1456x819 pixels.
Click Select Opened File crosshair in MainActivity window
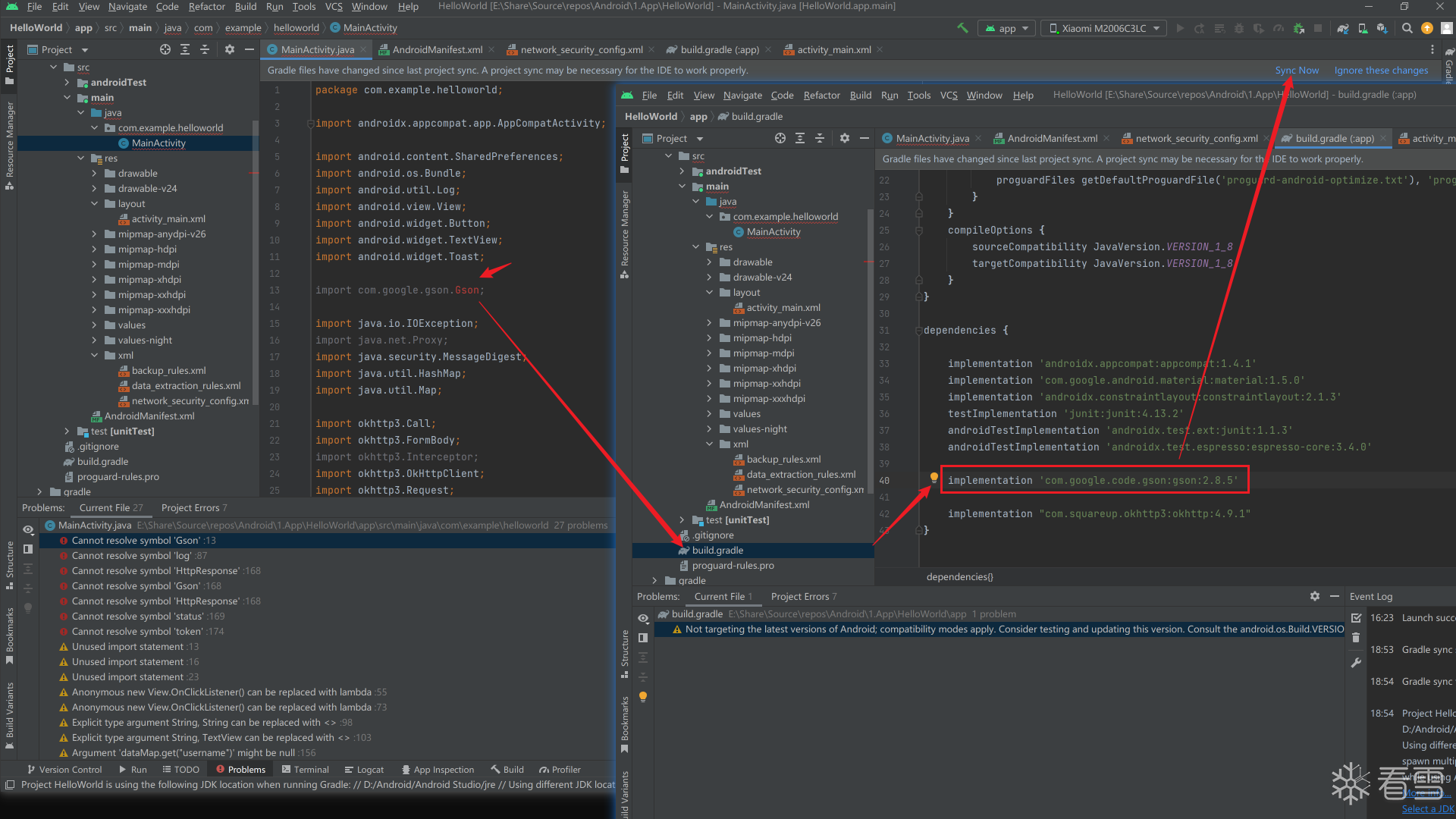point(165,49)
